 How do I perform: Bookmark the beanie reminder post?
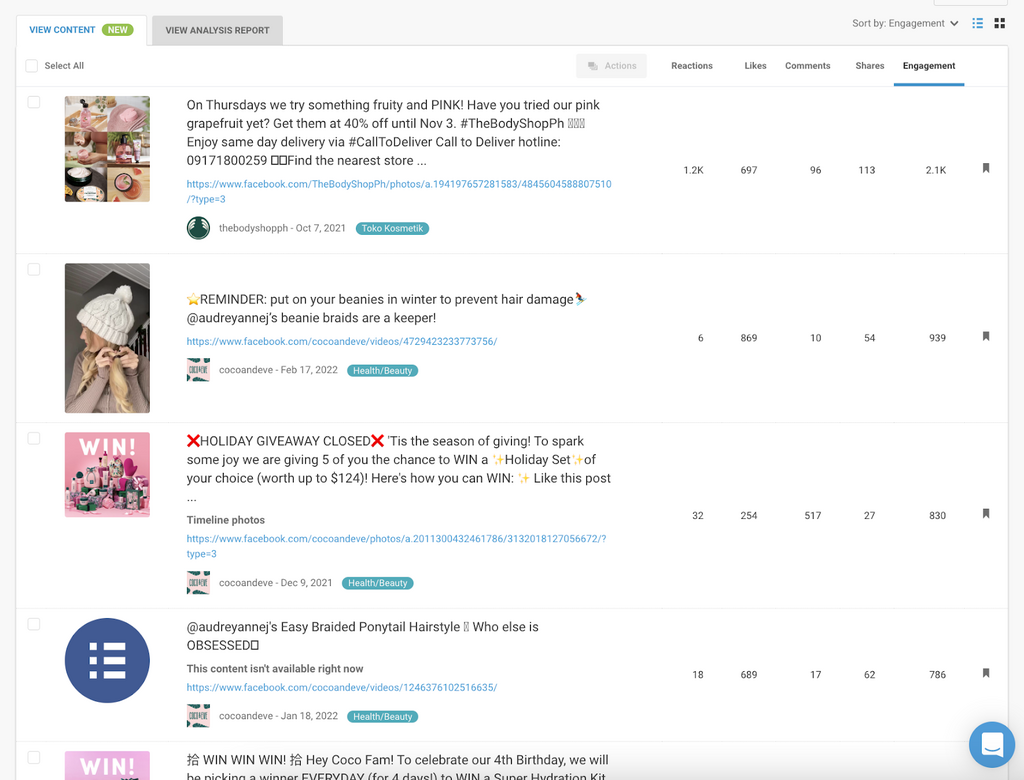(x=986, y=337)
